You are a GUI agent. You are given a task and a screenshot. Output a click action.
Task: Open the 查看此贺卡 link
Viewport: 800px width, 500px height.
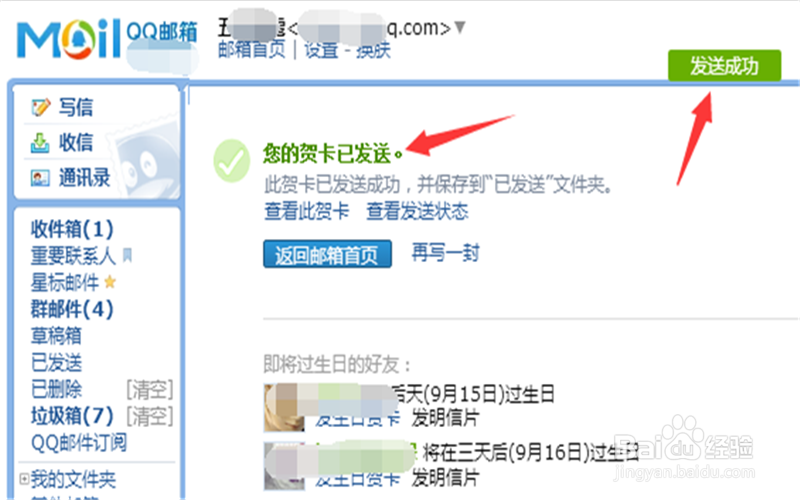pos(307,211)
